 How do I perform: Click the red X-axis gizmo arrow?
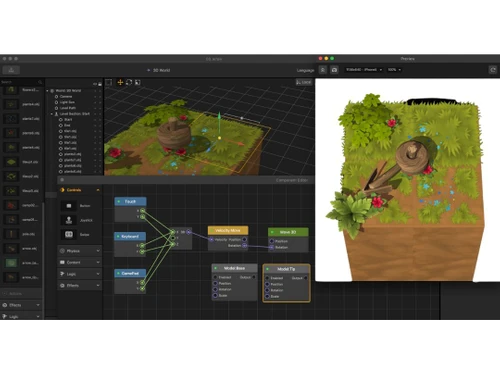[240, 143]
